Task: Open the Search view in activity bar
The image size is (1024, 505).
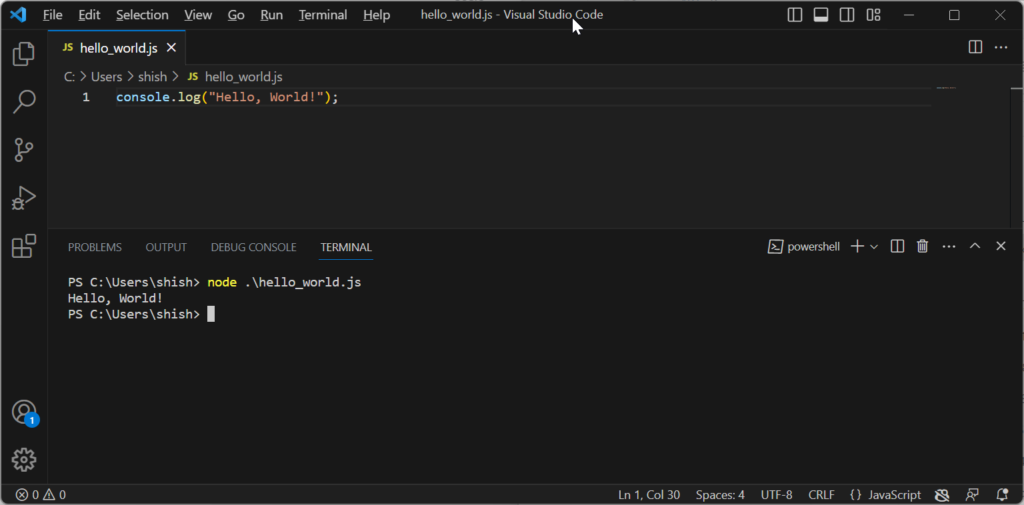Action: pos(24,102)
